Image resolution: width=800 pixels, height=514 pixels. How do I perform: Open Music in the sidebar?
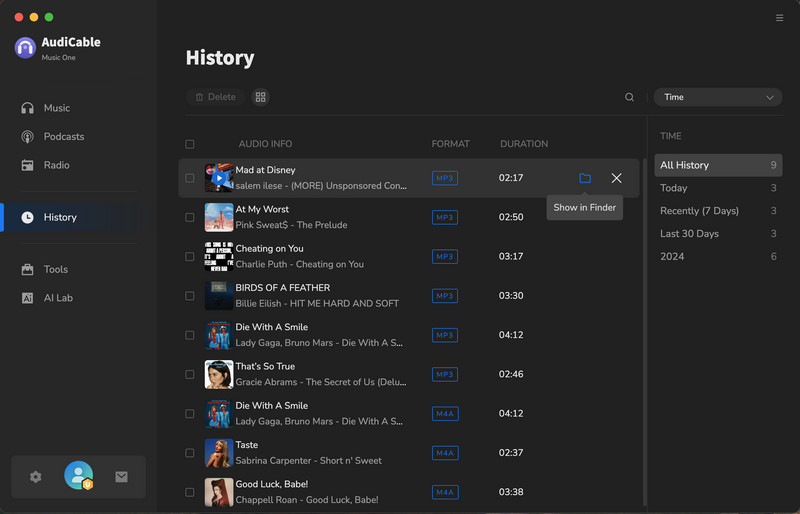click(57, 108)
